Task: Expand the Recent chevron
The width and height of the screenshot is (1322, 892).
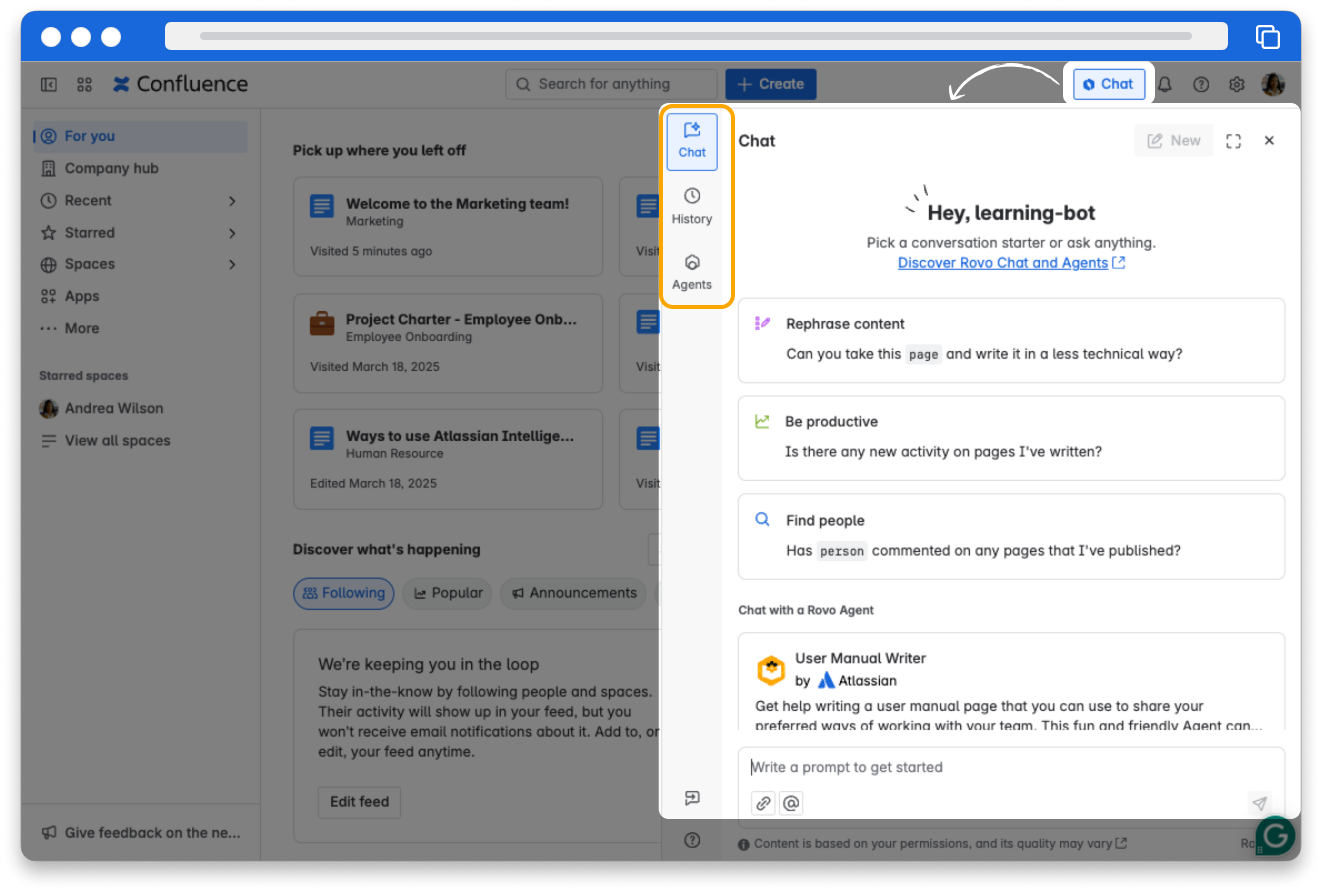Action: [232, 201]
